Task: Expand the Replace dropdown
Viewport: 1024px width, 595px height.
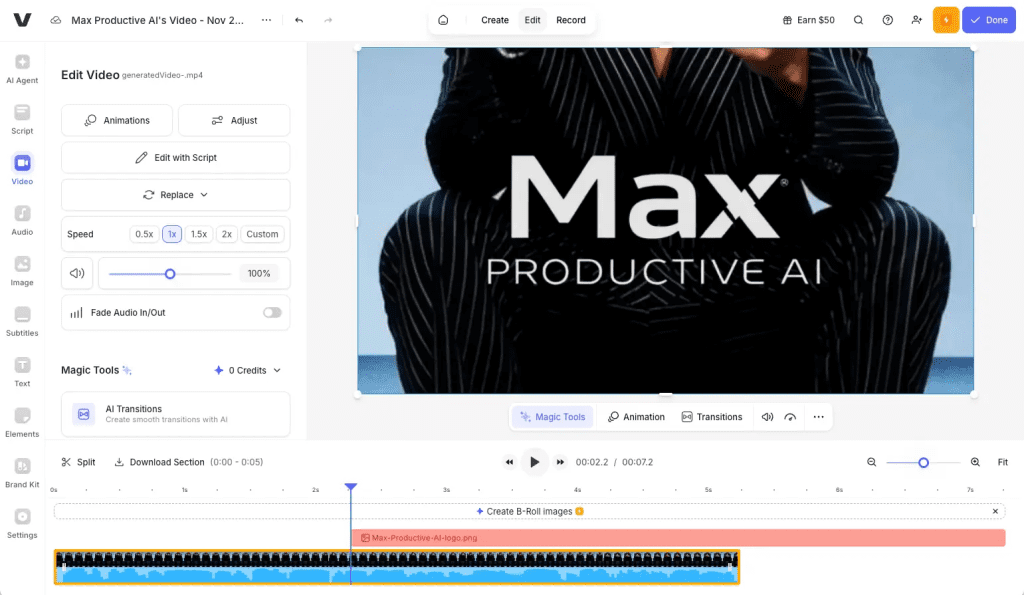Action: point(176,195)
